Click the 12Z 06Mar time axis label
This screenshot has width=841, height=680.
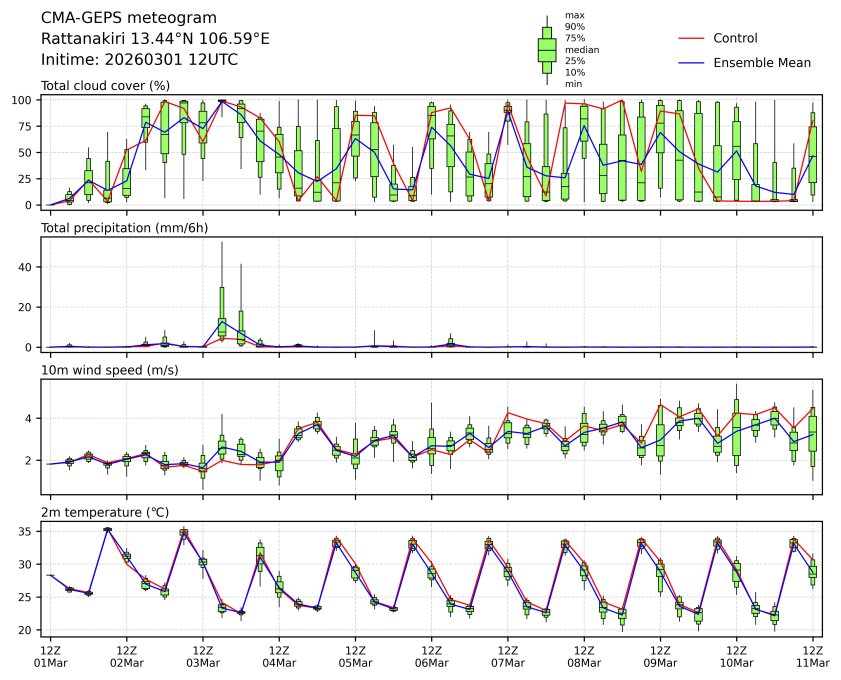431,655
